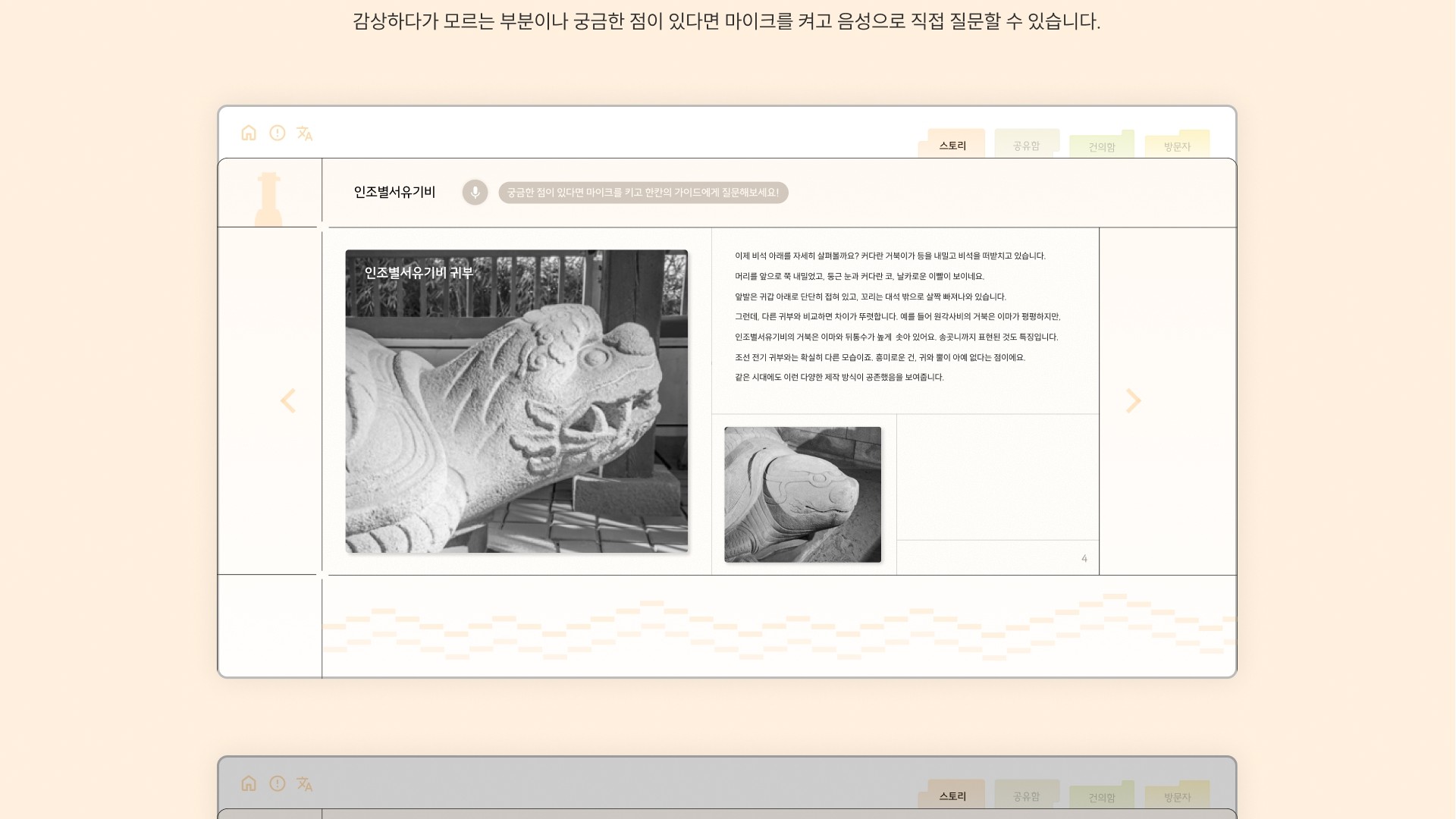Click the translate icon in the lower panel

305,784
